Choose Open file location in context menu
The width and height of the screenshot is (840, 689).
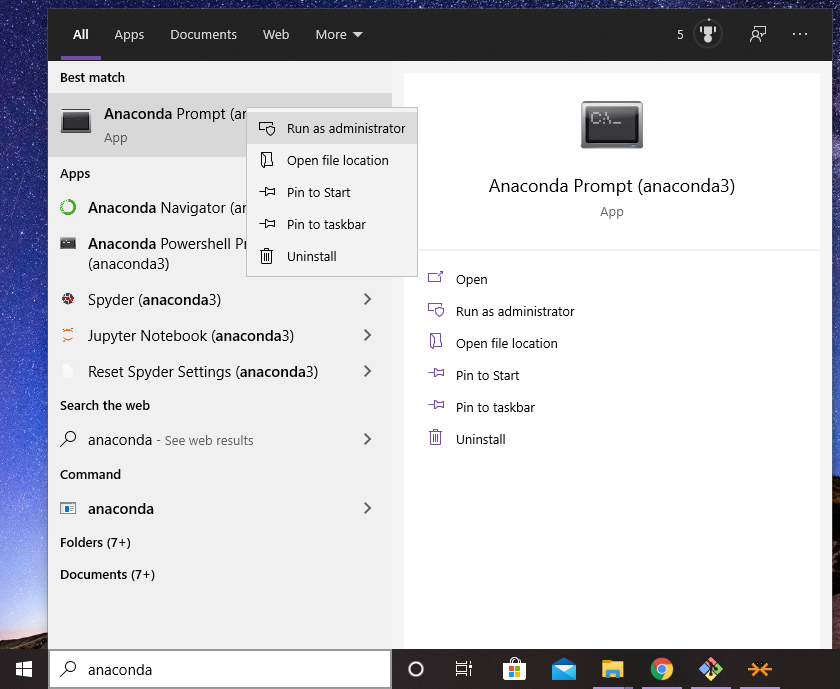coord(332,160)
